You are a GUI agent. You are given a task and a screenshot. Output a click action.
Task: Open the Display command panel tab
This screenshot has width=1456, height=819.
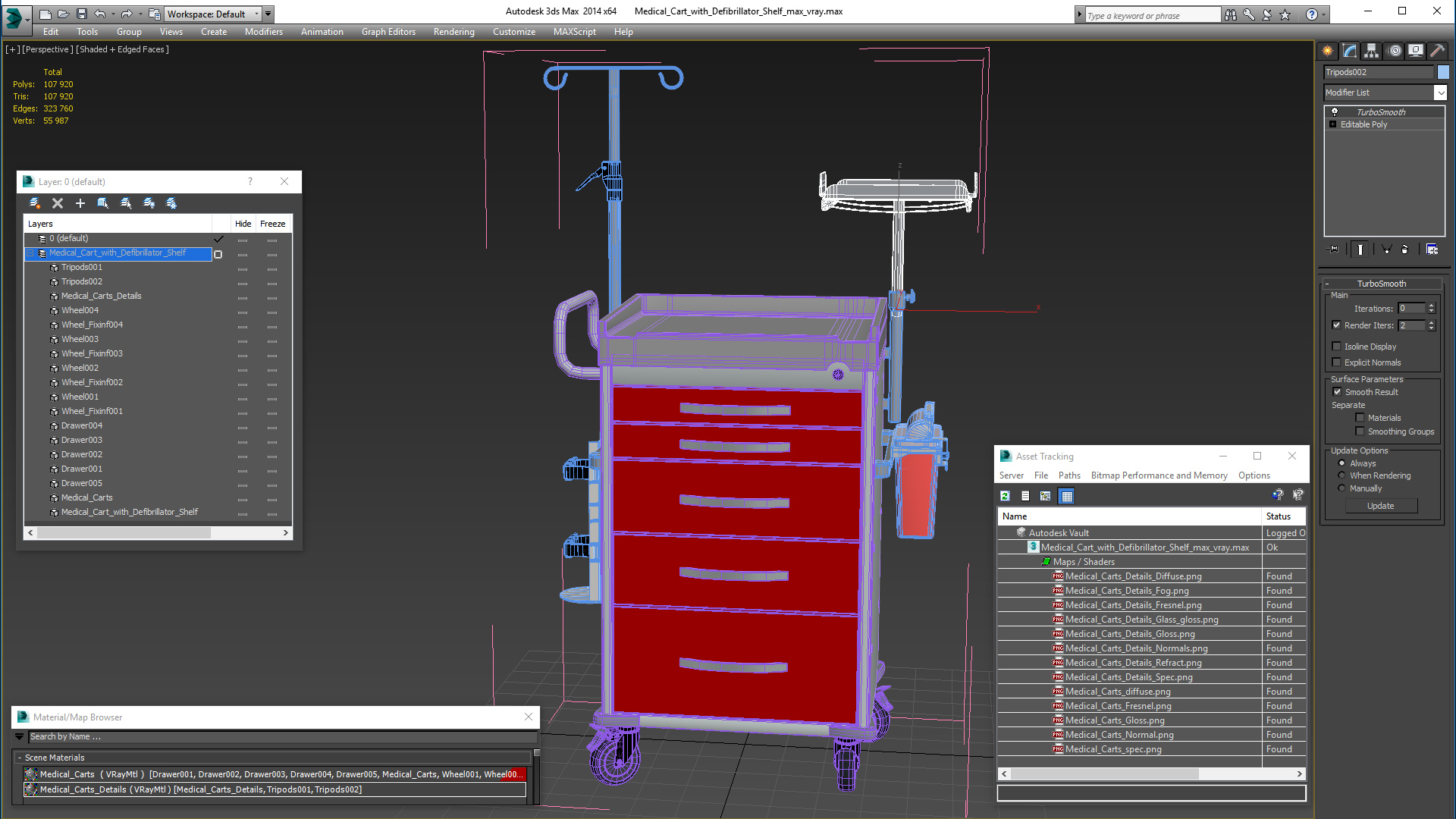pos(1416,51)
